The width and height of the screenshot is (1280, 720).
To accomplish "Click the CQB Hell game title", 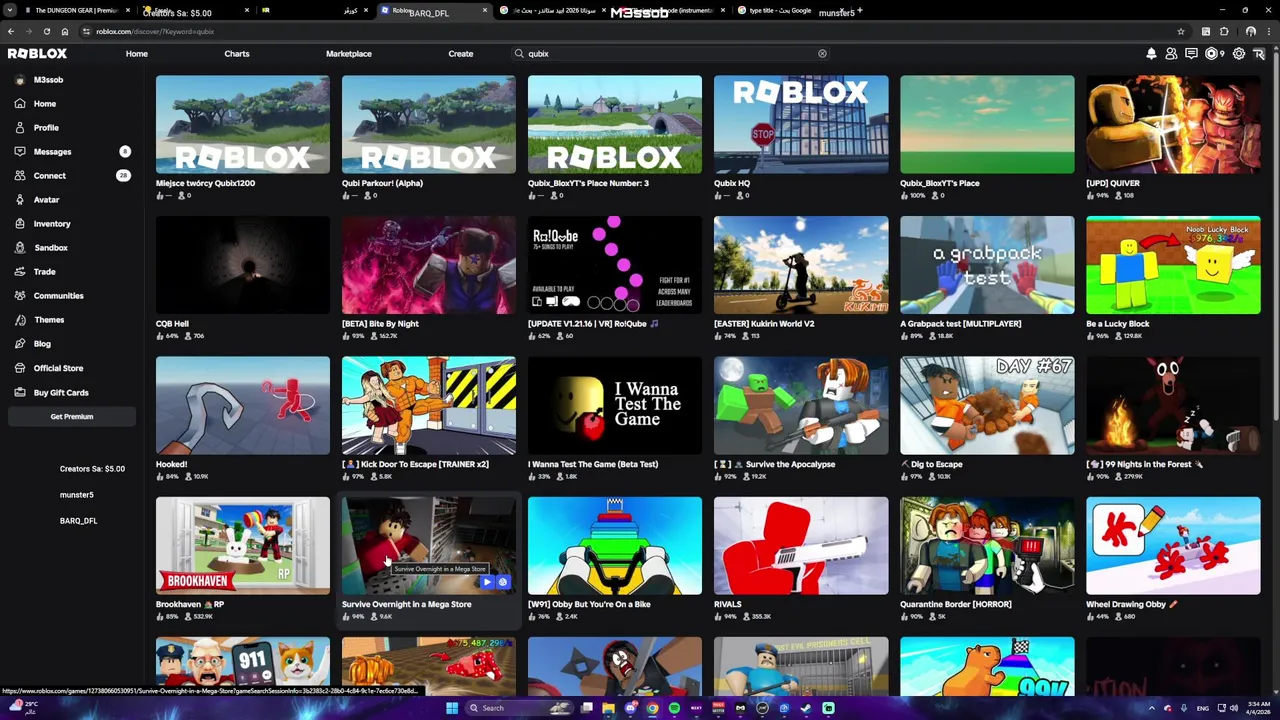I will (172, 324).
